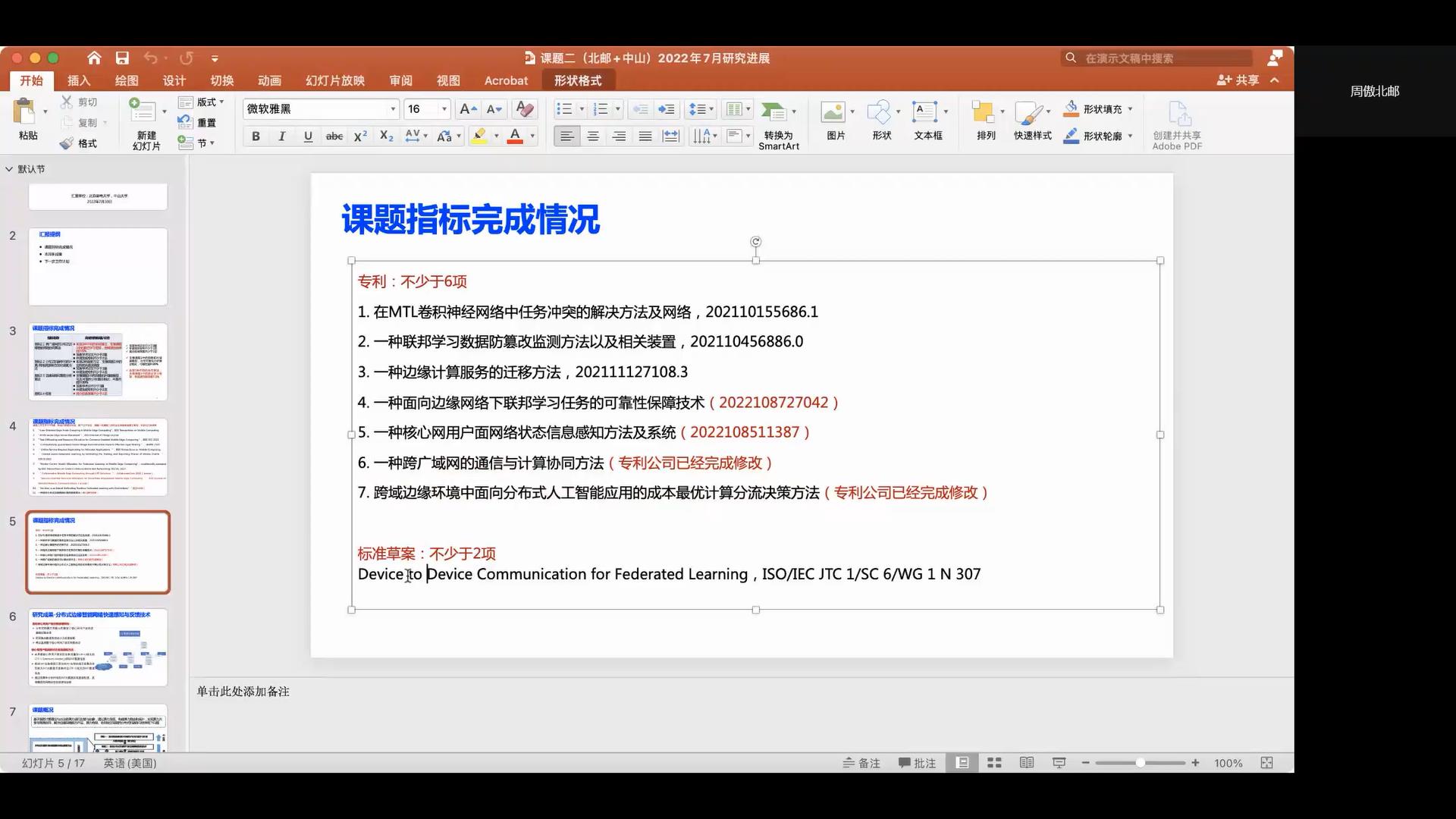The height and width of the screenshot is (819, 1456).
Task: Justify the text
Action: (x=645, y=136)
